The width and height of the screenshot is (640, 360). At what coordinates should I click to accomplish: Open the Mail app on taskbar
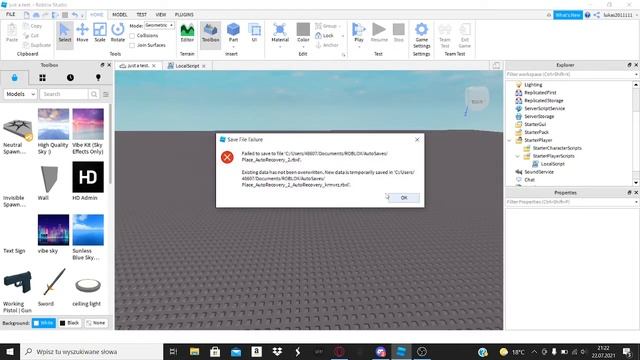(236, 351)
